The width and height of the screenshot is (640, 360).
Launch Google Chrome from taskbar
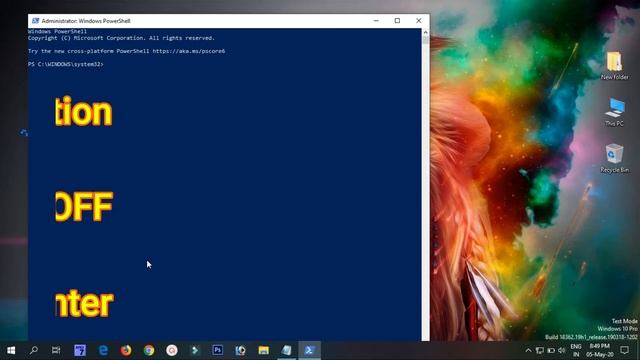tap(149, 350)
